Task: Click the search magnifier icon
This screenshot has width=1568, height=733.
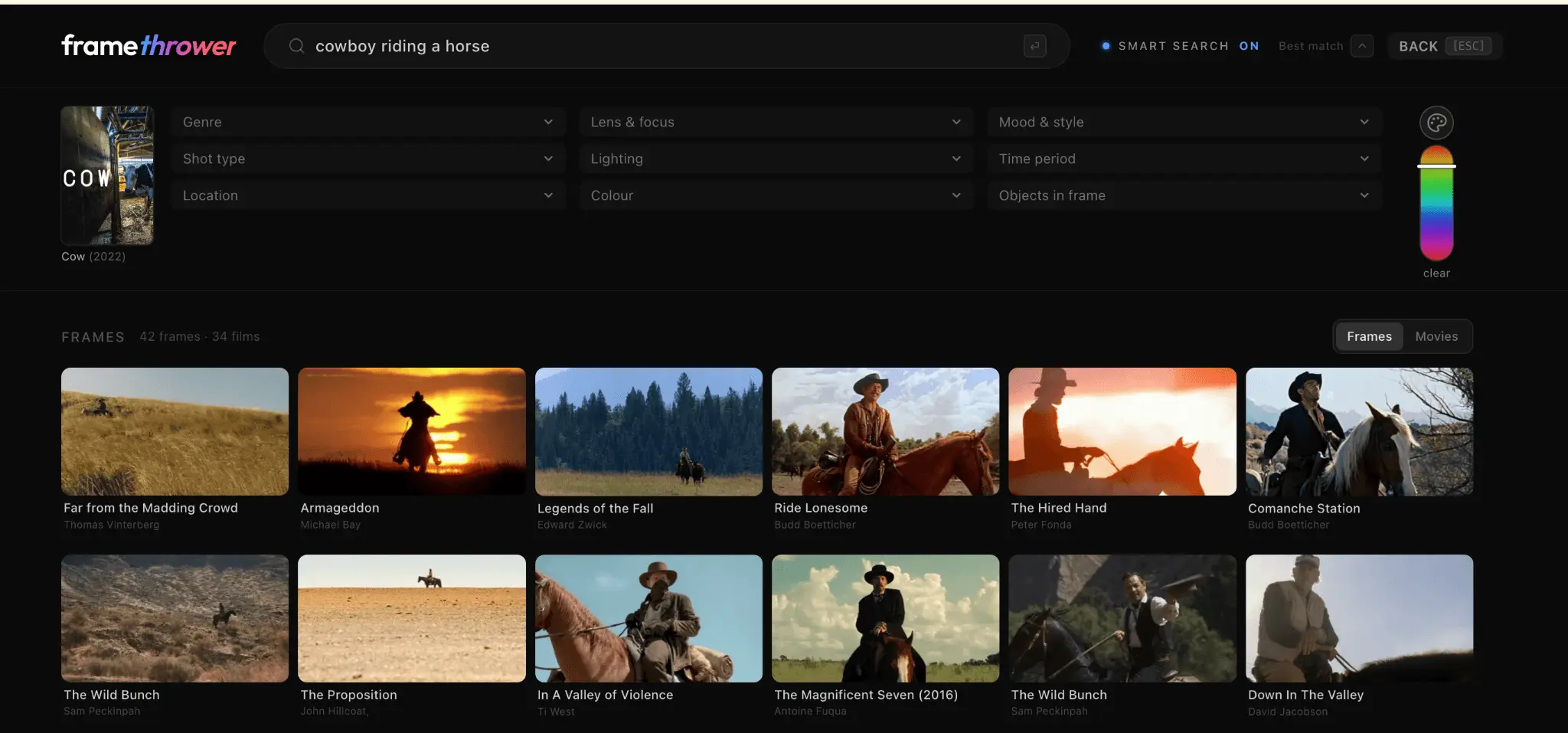Action: pos(296,46)
